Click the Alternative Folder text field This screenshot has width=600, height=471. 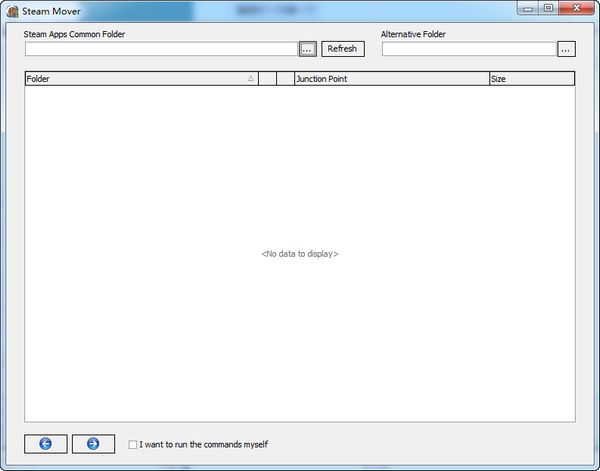(x=469, y=49)
